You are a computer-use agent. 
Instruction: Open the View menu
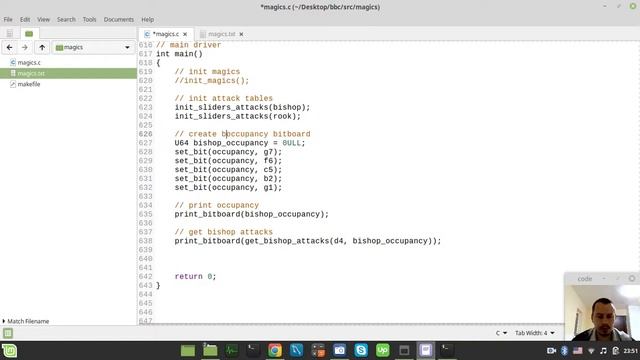coord(43,20)
